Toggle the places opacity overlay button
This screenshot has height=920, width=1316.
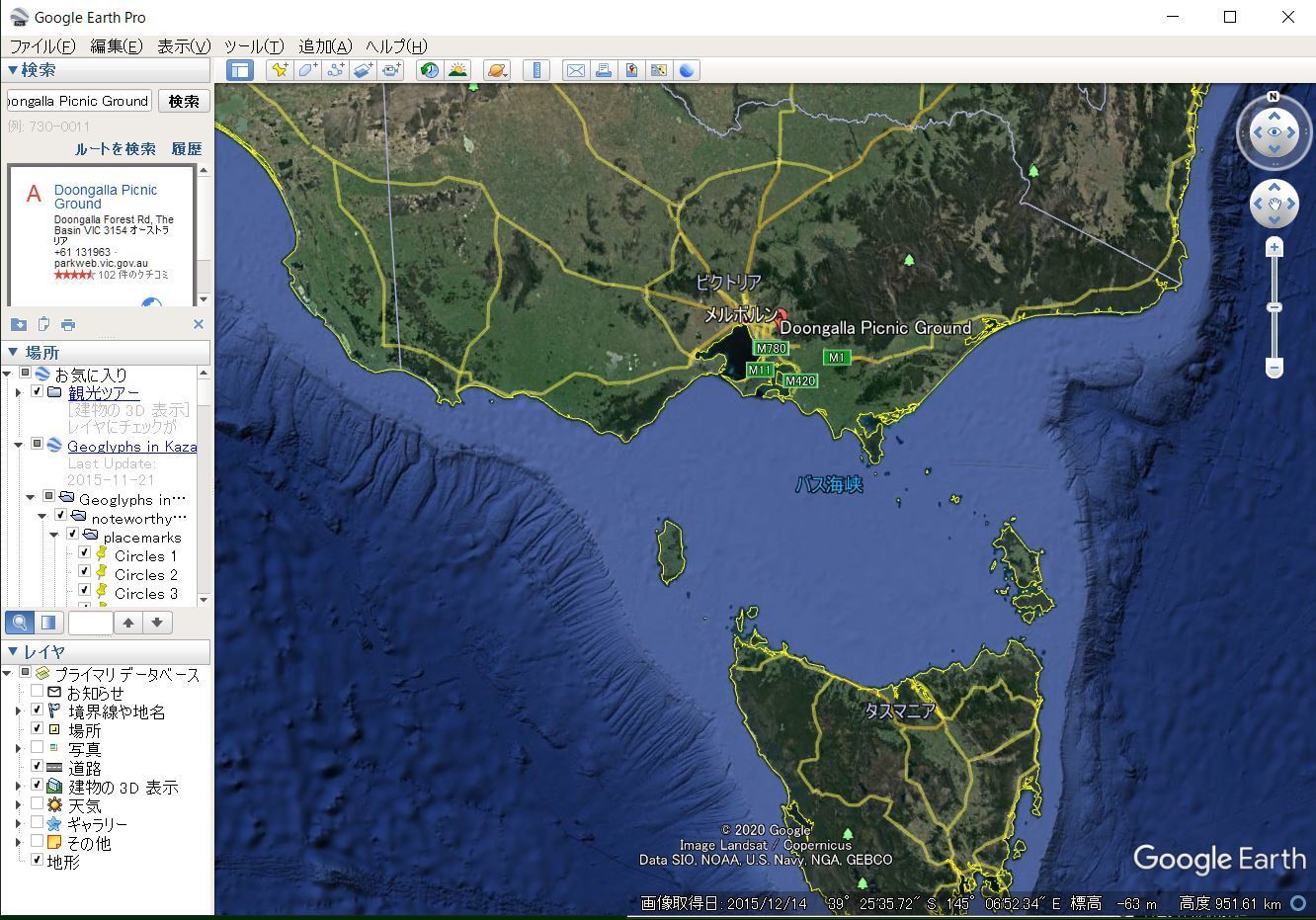(47, 623)
